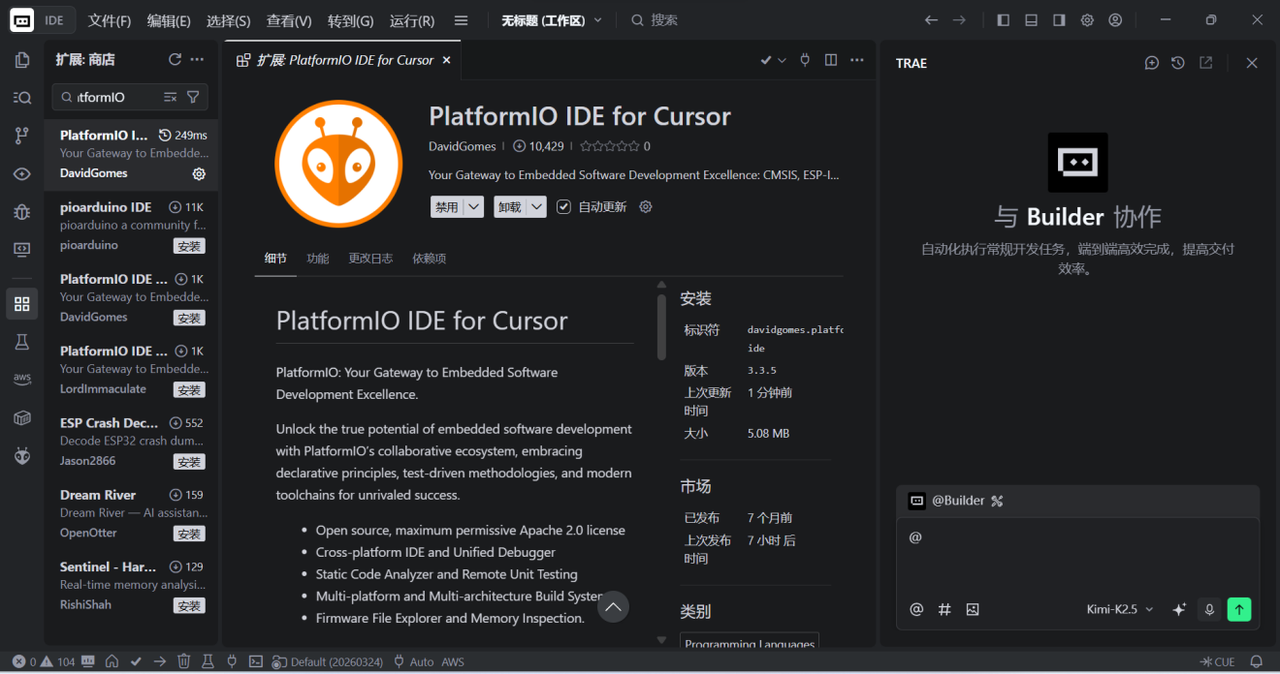Image resolution: width=1280 pixels, height=674 pixels.
Task: Click PlatformIO Home icon in status bar
Action: coord(112,662)
